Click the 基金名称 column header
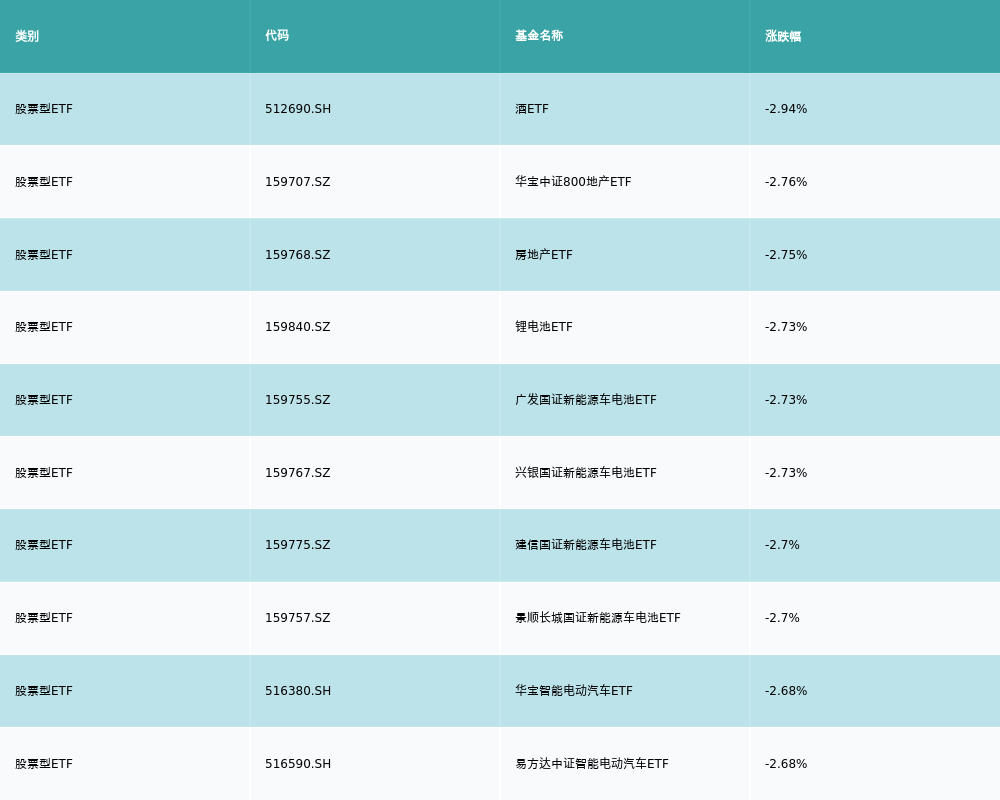 pos(539,36)
